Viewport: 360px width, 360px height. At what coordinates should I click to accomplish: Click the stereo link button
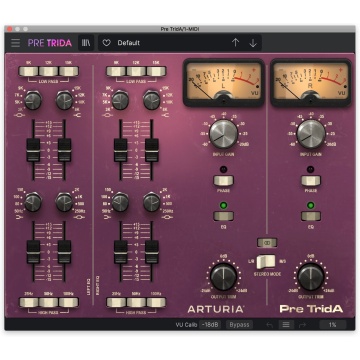pos(267,242)
